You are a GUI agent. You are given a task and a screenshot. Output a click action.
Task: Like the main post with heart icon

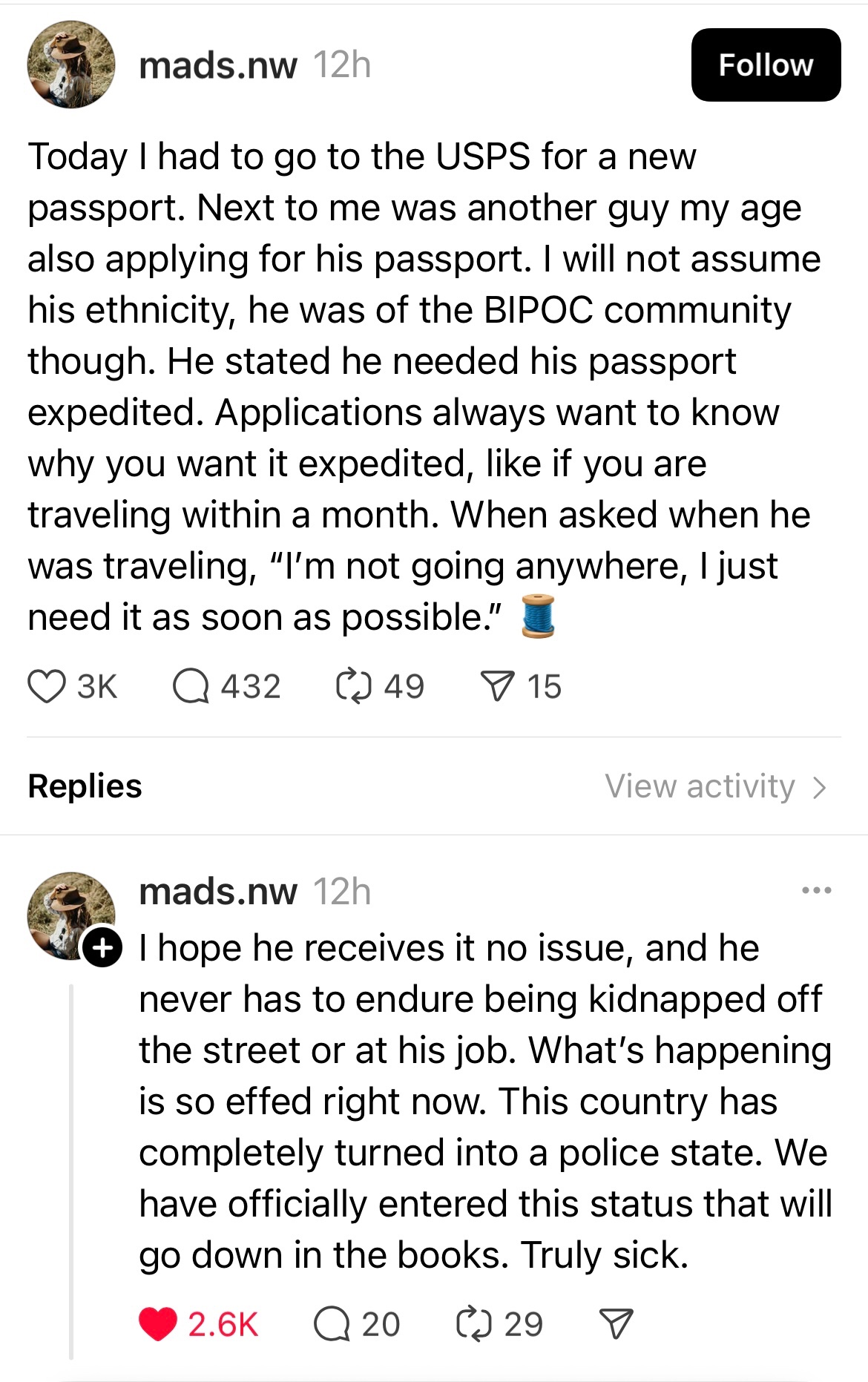click(x=47, y=686)
